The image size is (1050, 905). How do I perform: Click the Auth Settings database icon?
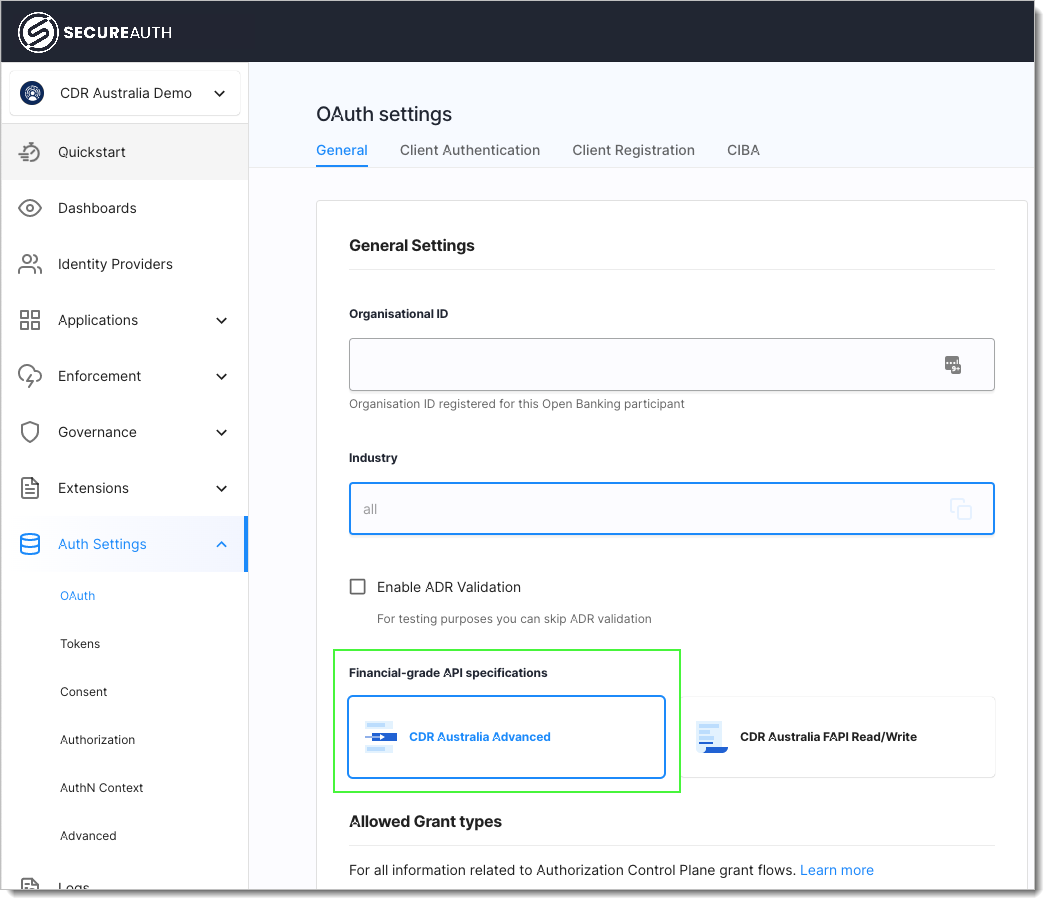click(x=29, y=544)
